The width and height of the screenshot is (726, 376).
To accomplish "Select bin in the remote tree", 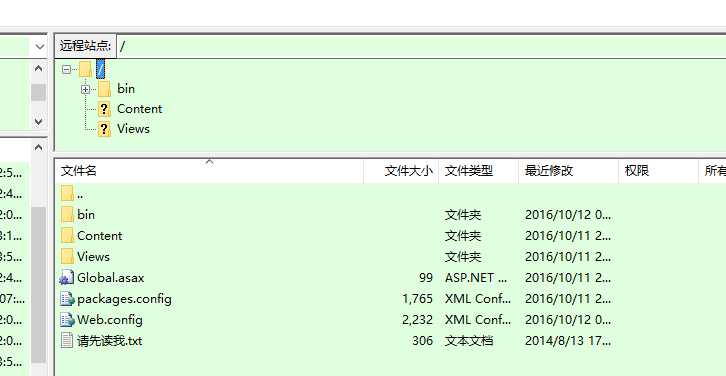I will coord(125,88).
